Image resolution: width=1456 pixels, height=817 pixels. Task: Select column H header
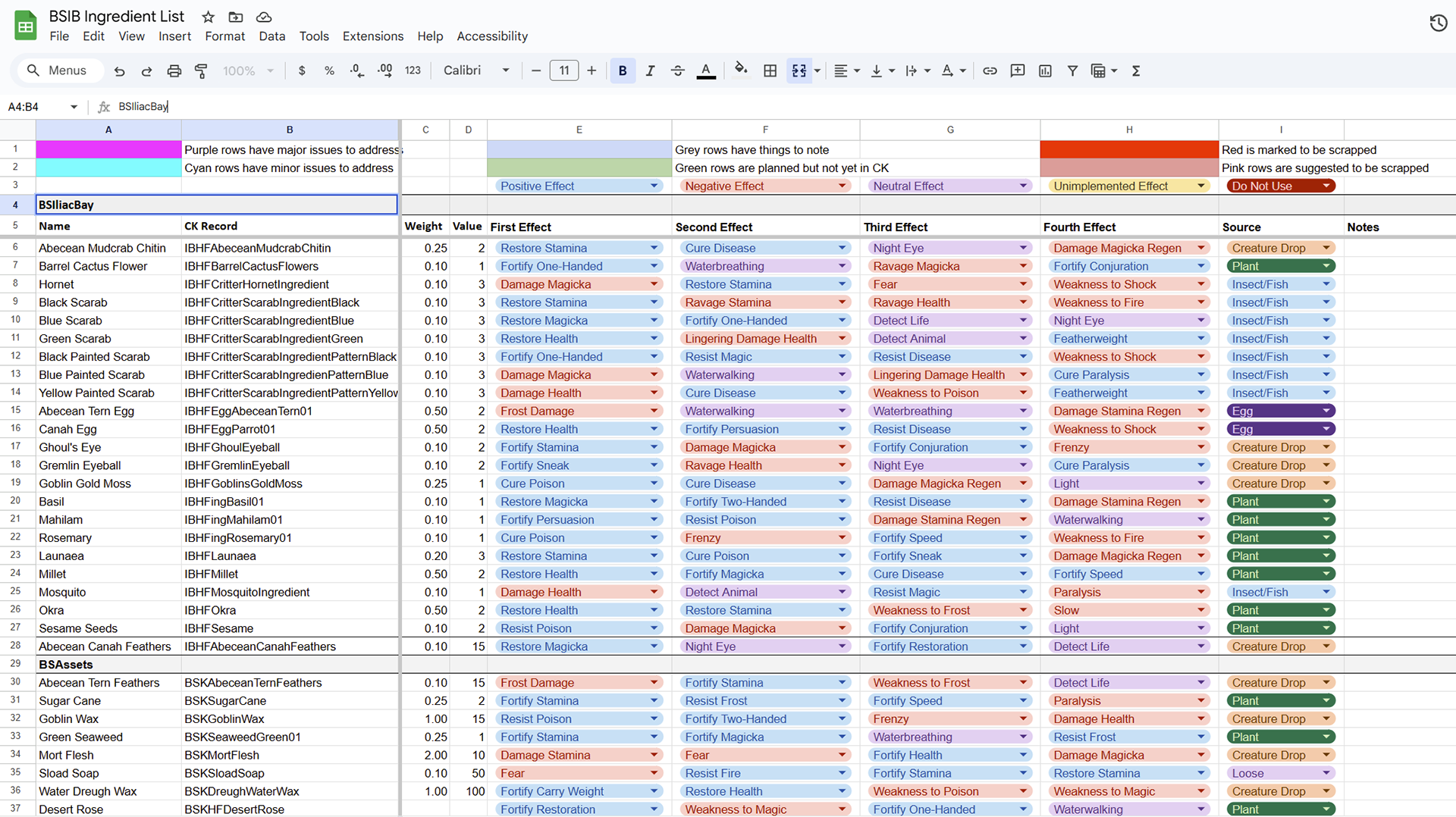point(1129,130)
